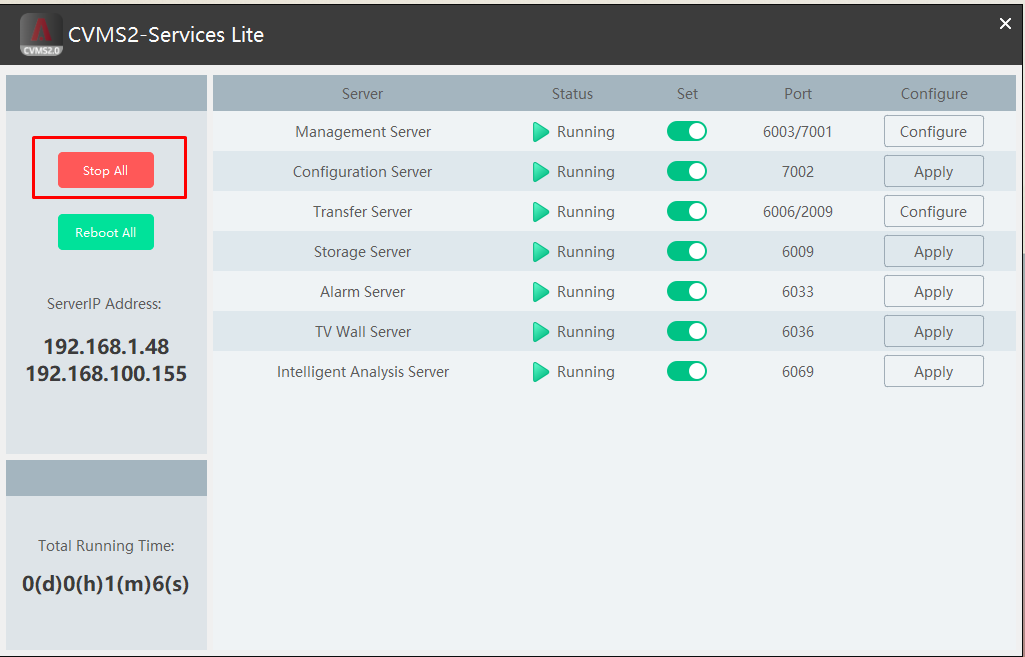The image size is (1025, 657).
Task: Click the green play icon for Transfer Server
Action: coord(541,212)
